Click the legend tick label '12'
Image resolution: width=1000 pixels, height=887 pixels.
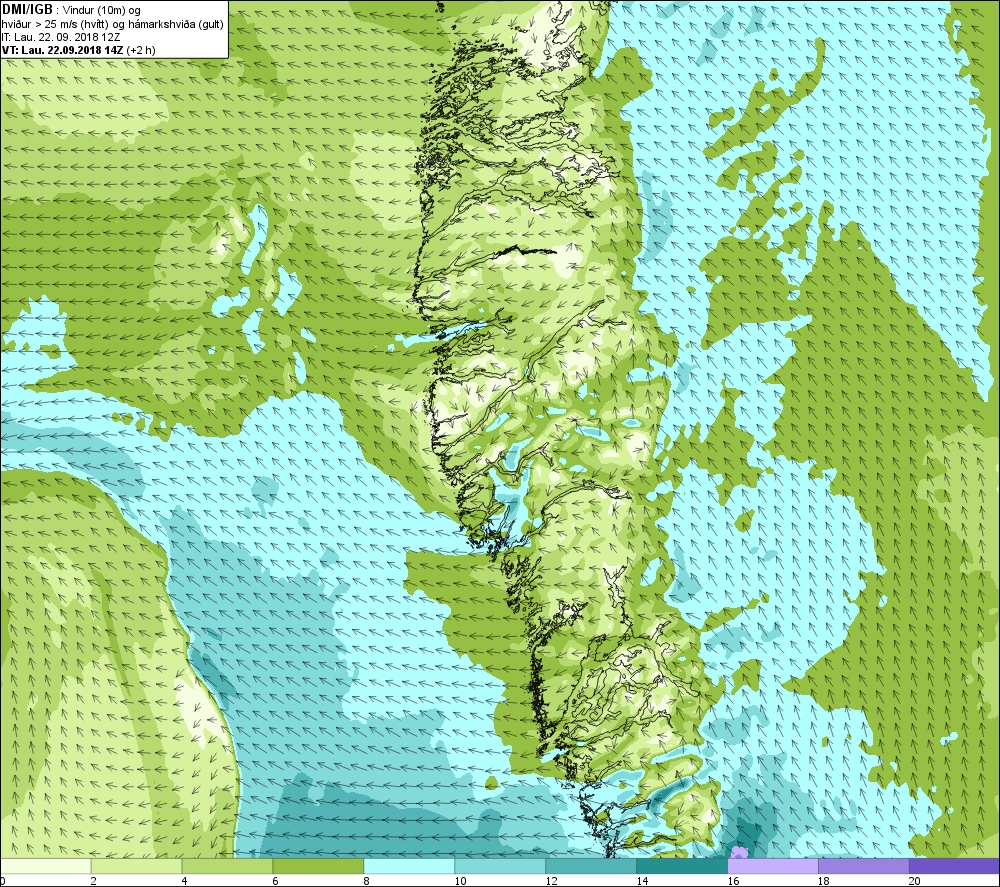(x=551, y=881)
